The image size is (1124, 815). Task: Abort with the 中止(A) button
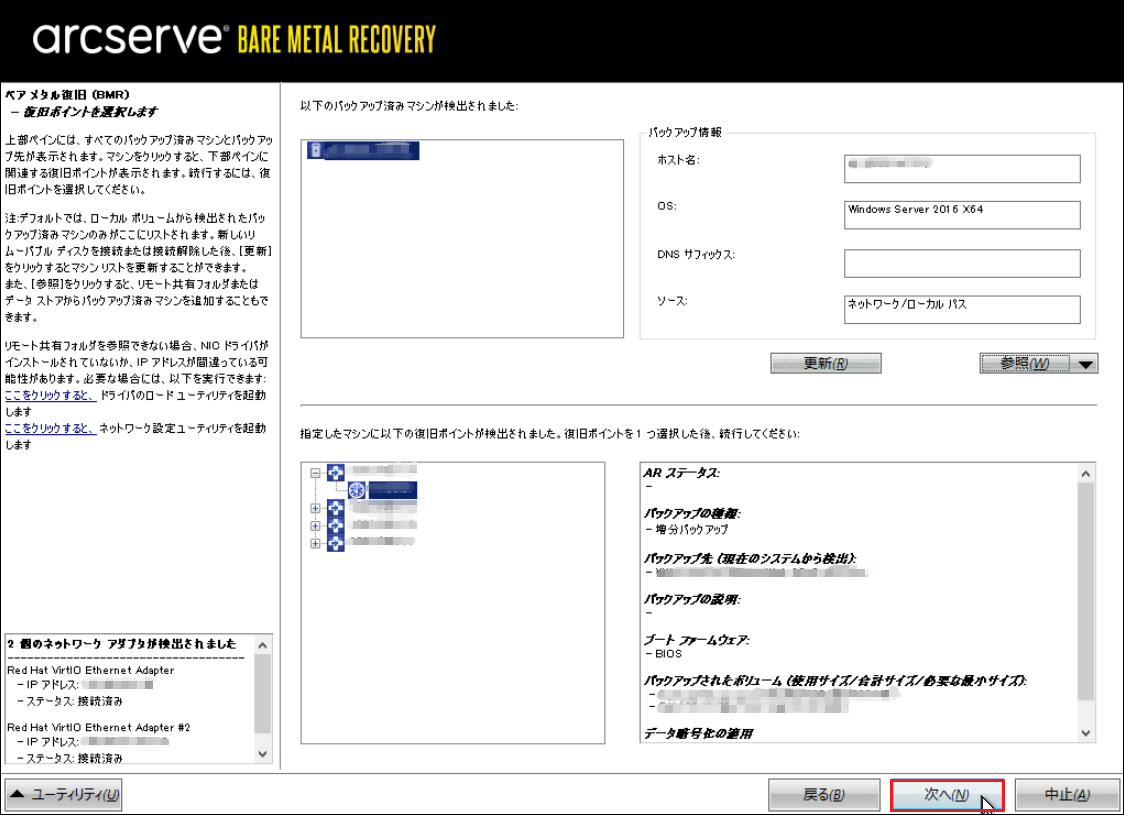pos(1067,794)
